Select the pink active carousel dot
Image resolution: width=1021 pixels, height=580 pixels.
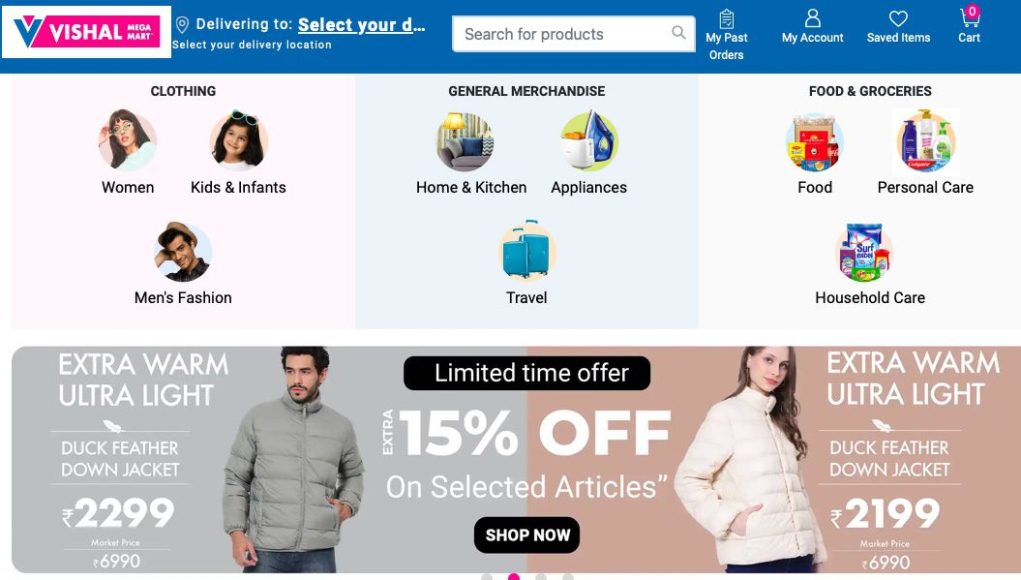(x=514, y=577)
